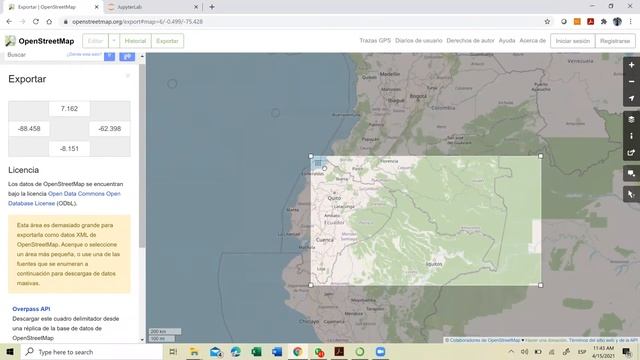Open Excel from the taskbar
Image resolution: width=640 pixels, height=360 pixels.
256,352
